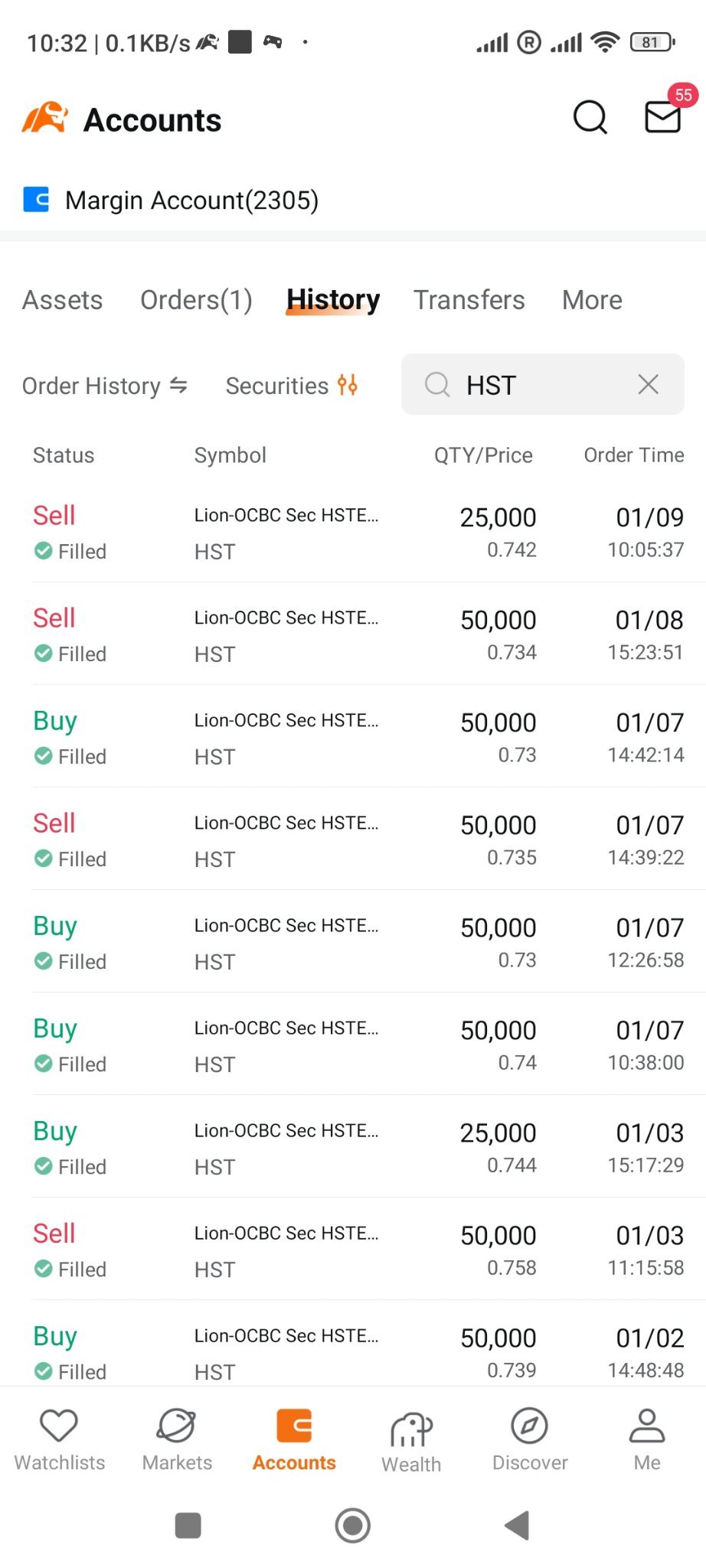The image size is (706, 1568).
Task: Switch the Order History view toggle
Action: pos(105,386)
